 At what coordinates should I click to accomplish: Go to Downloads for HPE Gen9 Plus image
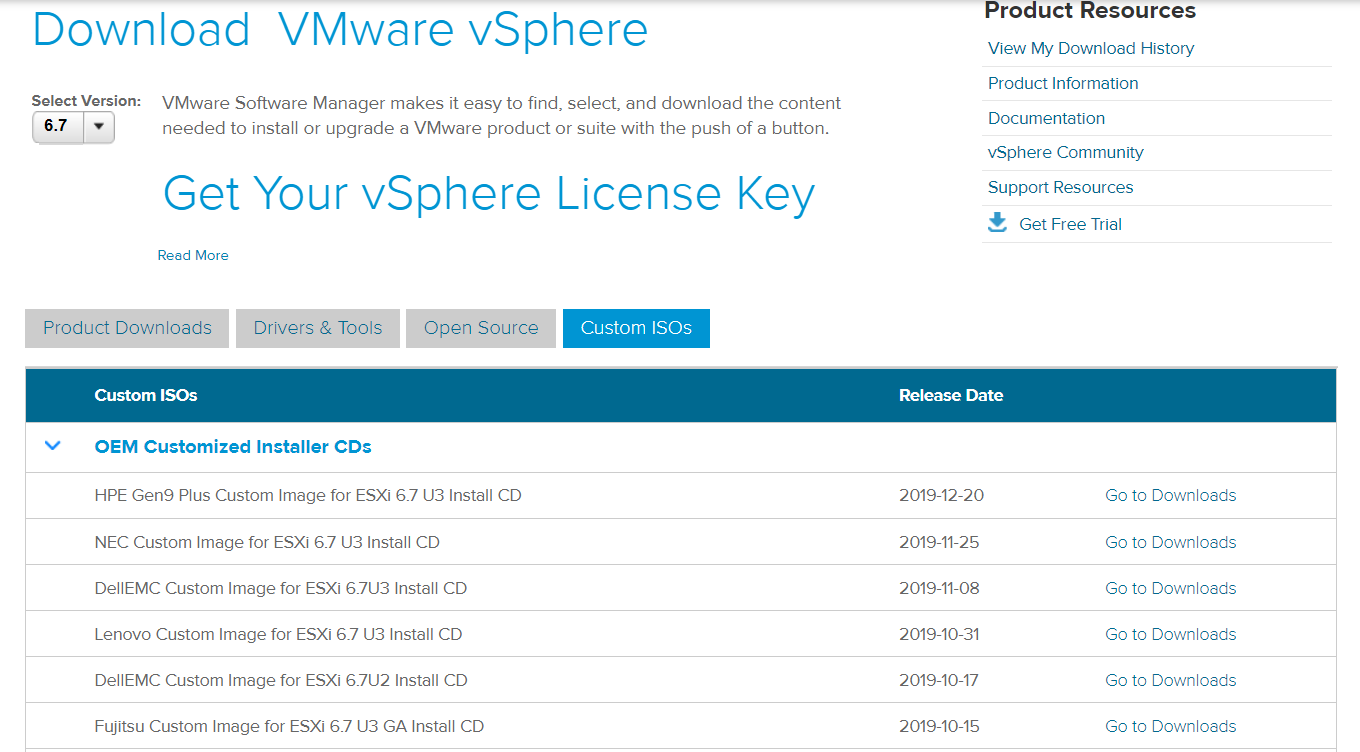click(x=1170, y=495)
